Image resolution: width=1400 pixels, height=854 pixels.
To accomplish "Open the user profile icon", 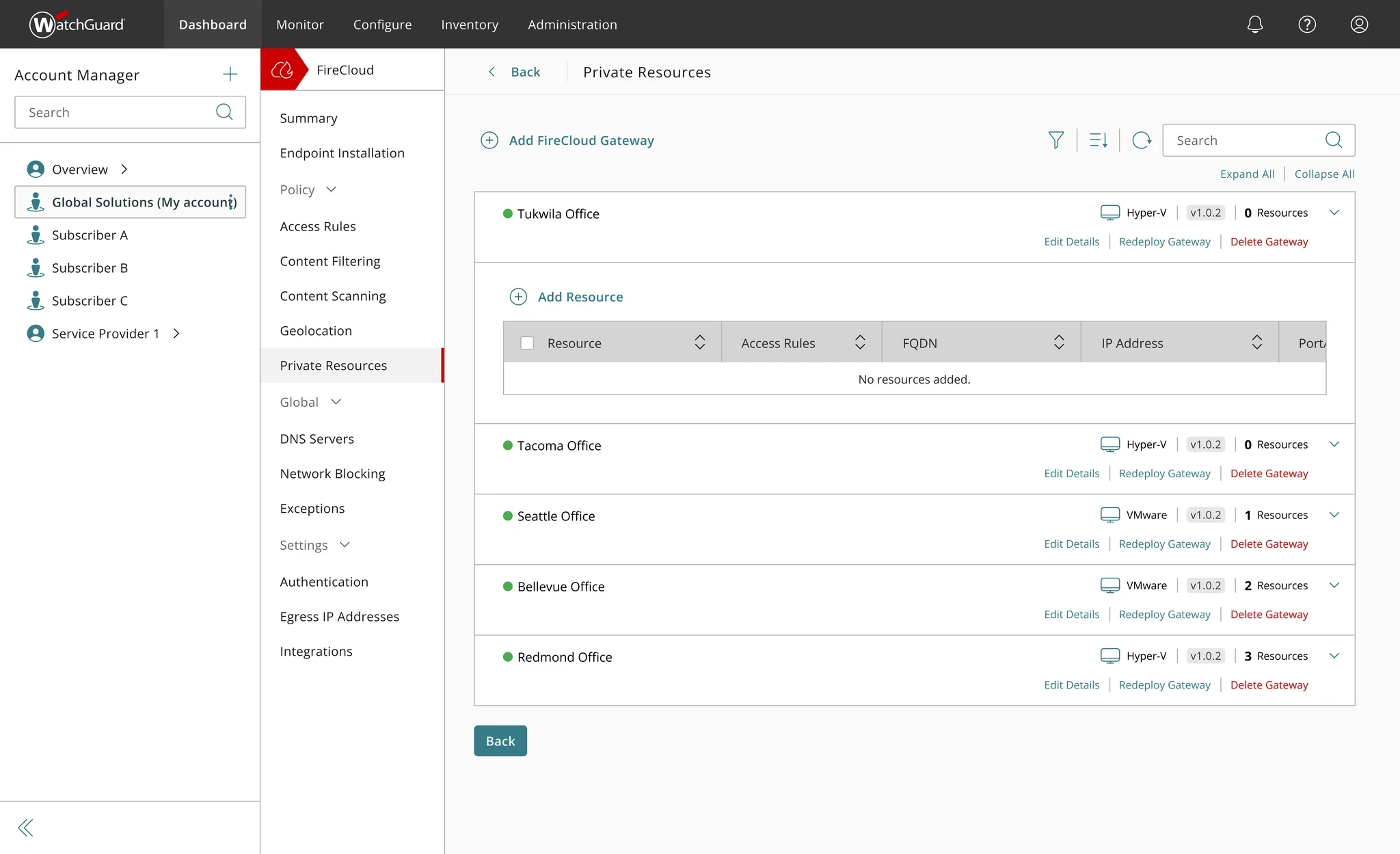I will (1359, 25).
